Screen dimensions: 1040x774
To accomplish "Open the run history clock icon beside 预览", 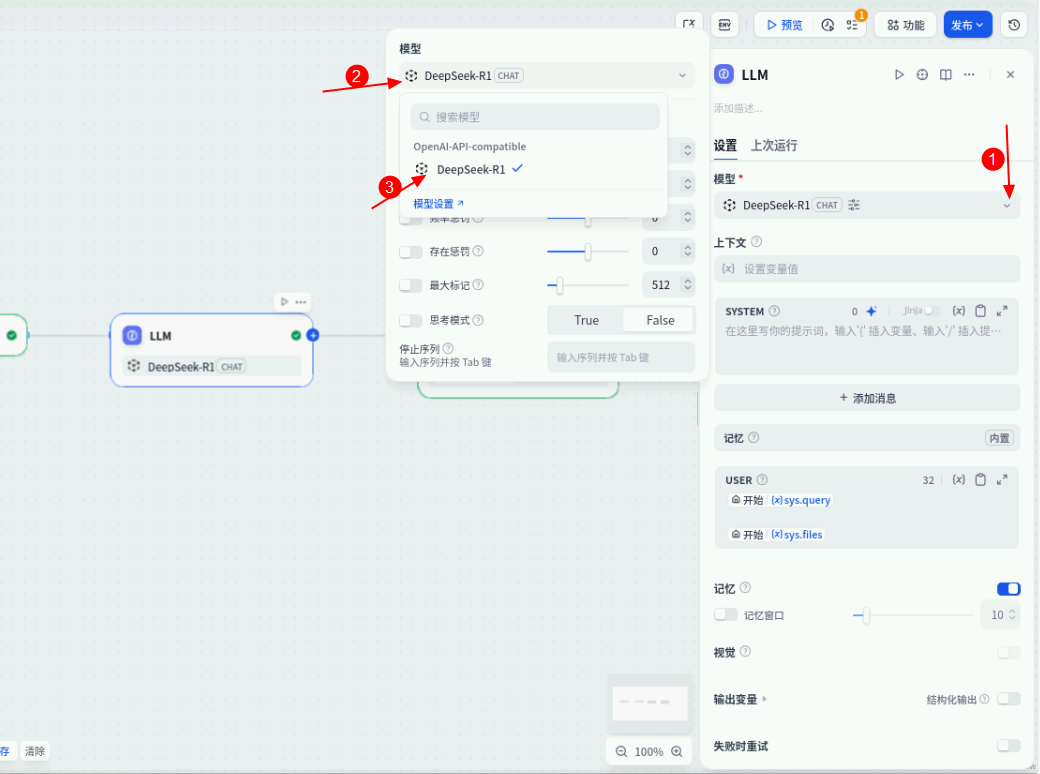I will click(x=828, y=25).
